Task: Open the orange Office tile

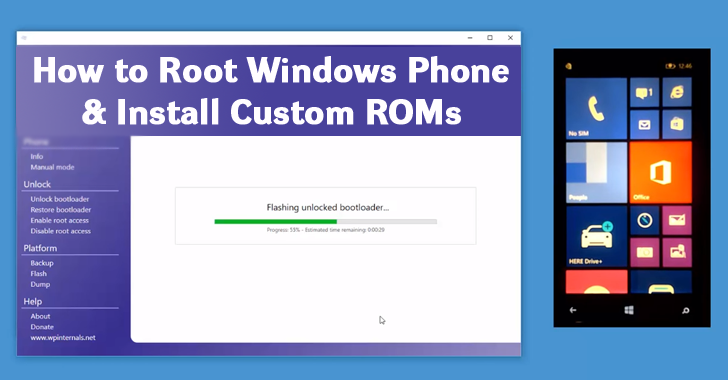Action: coord(660,172)
